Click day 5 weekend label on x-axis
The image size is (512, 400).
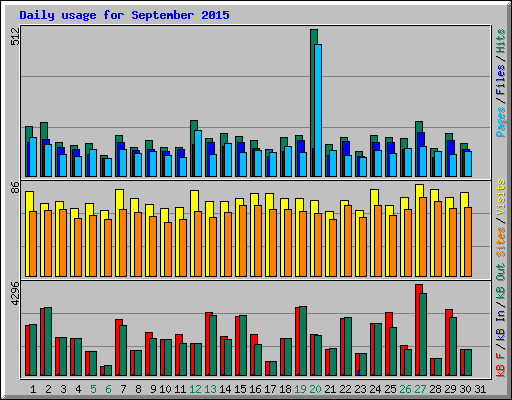(x=93, y=389)
